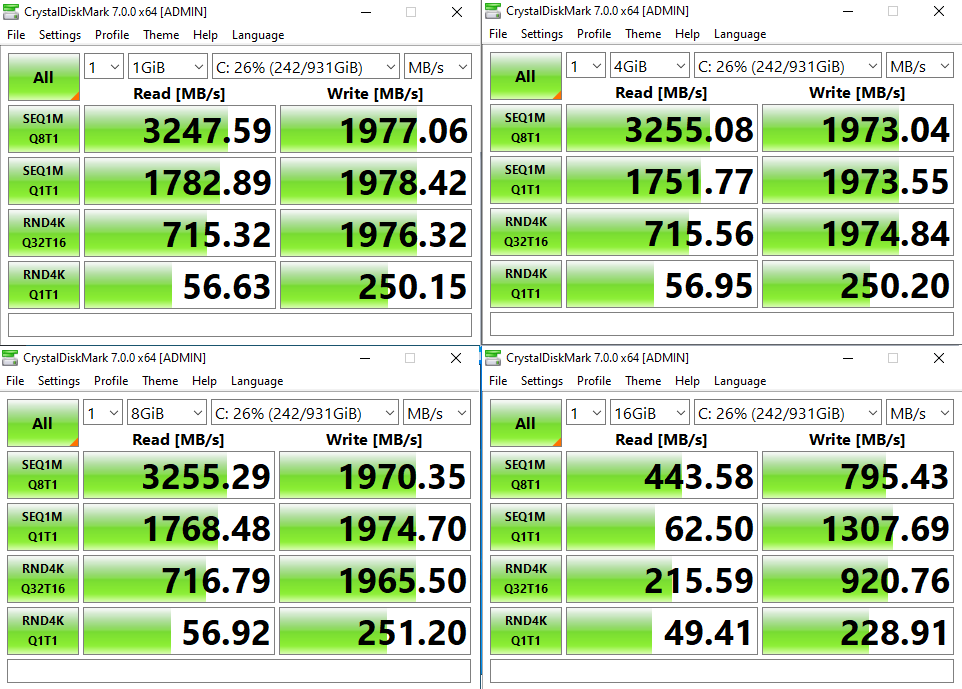This screenshot has width=962, height=689.
Task: Click CrystalDiskMark app icon in 8GiB window
Action: [x=10, y=358]
